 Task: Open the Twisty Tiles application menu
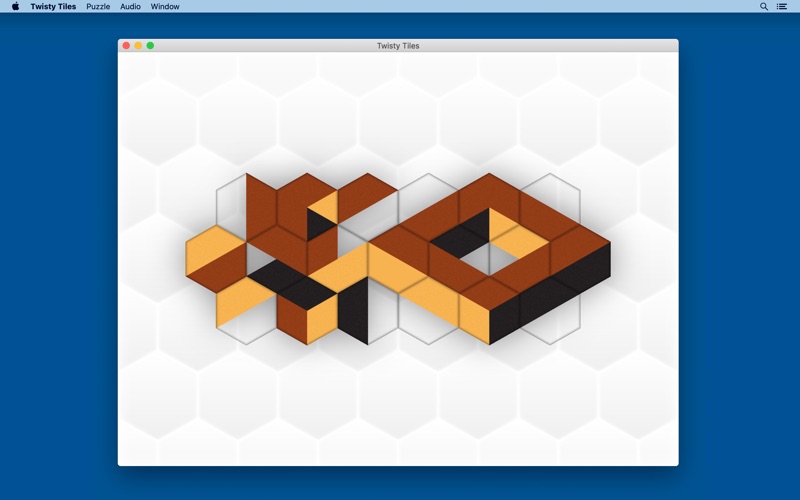click(53, 6)
